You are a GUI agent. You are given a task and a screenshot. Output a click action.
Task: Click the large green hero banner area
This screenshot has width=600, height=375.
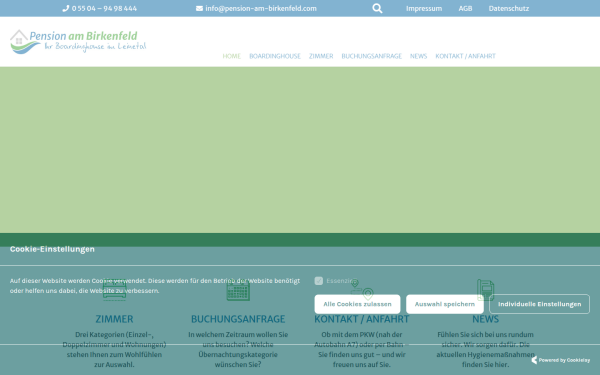300,150
